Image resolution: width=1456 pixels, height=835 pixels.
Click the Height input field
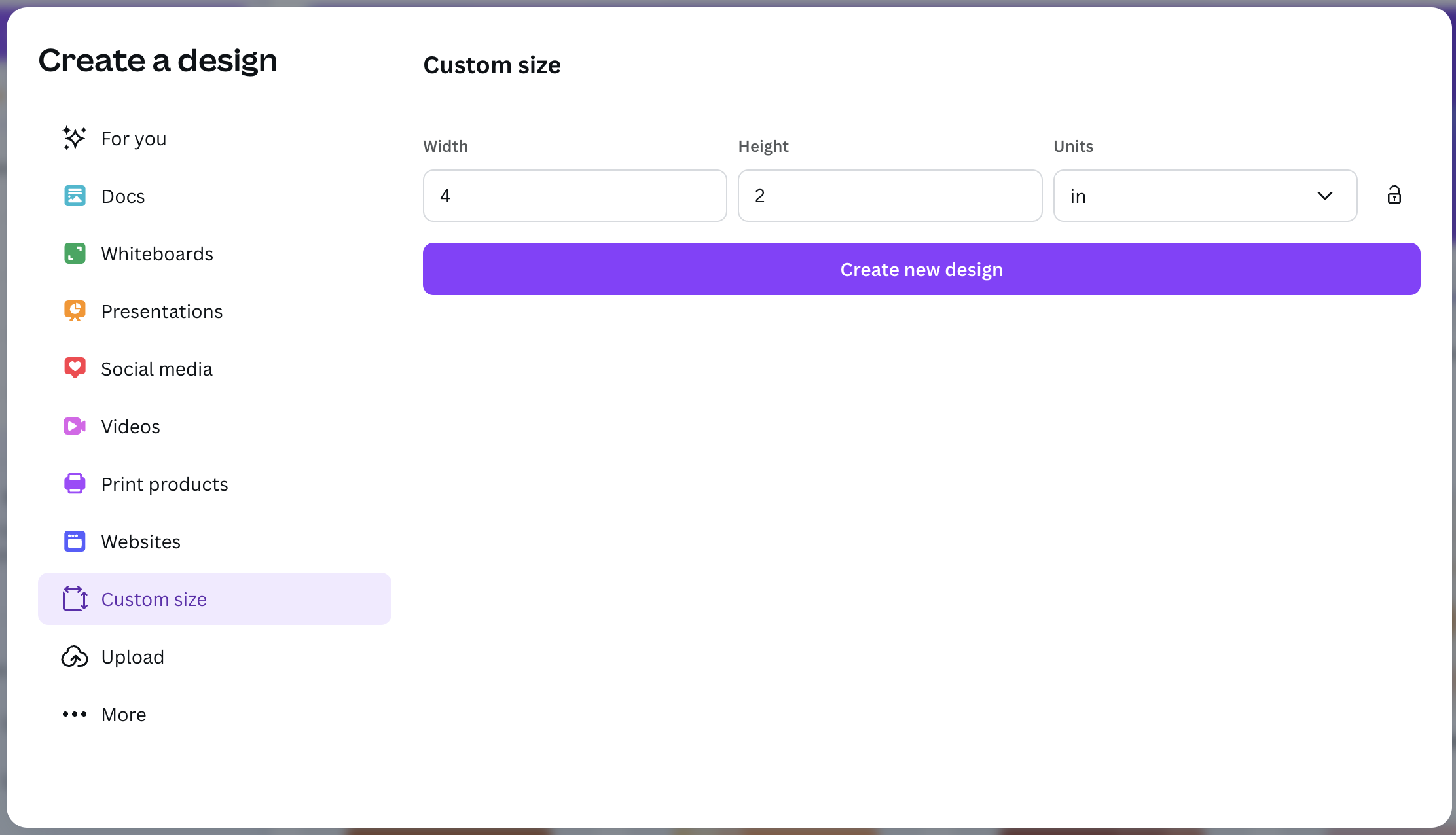pyautogui.click(x=890, y=196)
